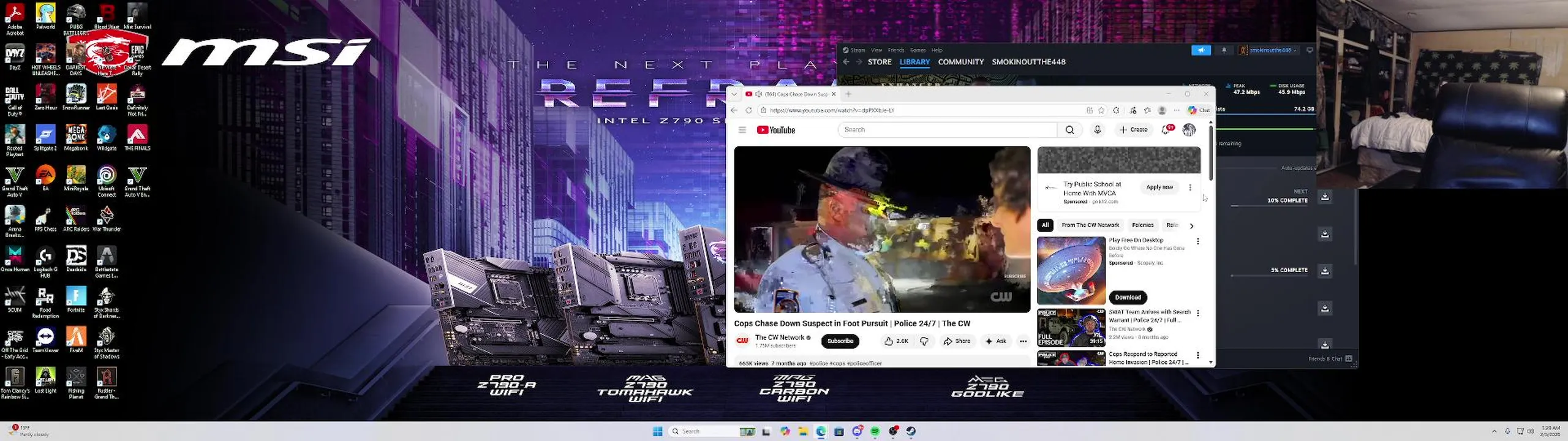Viewport: 1568px width, 441px height.
Task: Show hidden icons in system tray
Action: 1494,431
